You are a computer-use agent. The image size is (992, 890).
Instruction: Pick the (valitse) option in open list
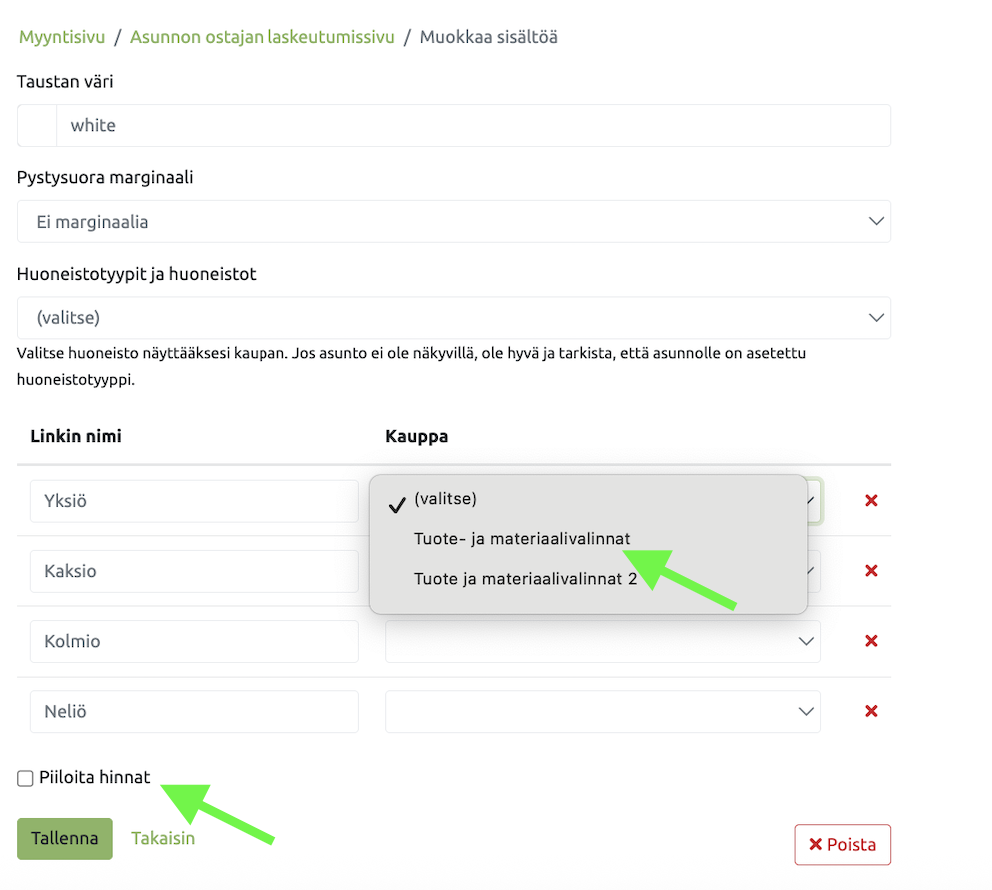tap(445, 498)
